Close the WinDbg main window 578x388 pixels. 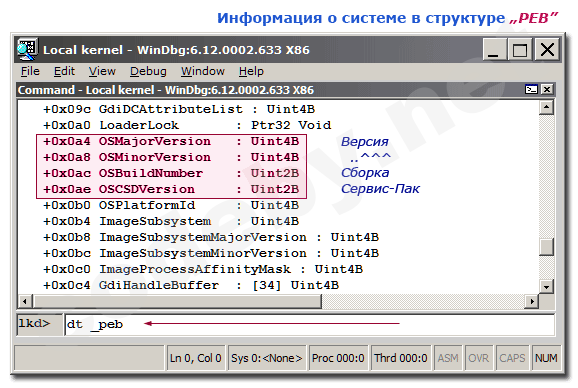[x=547, y=49]
